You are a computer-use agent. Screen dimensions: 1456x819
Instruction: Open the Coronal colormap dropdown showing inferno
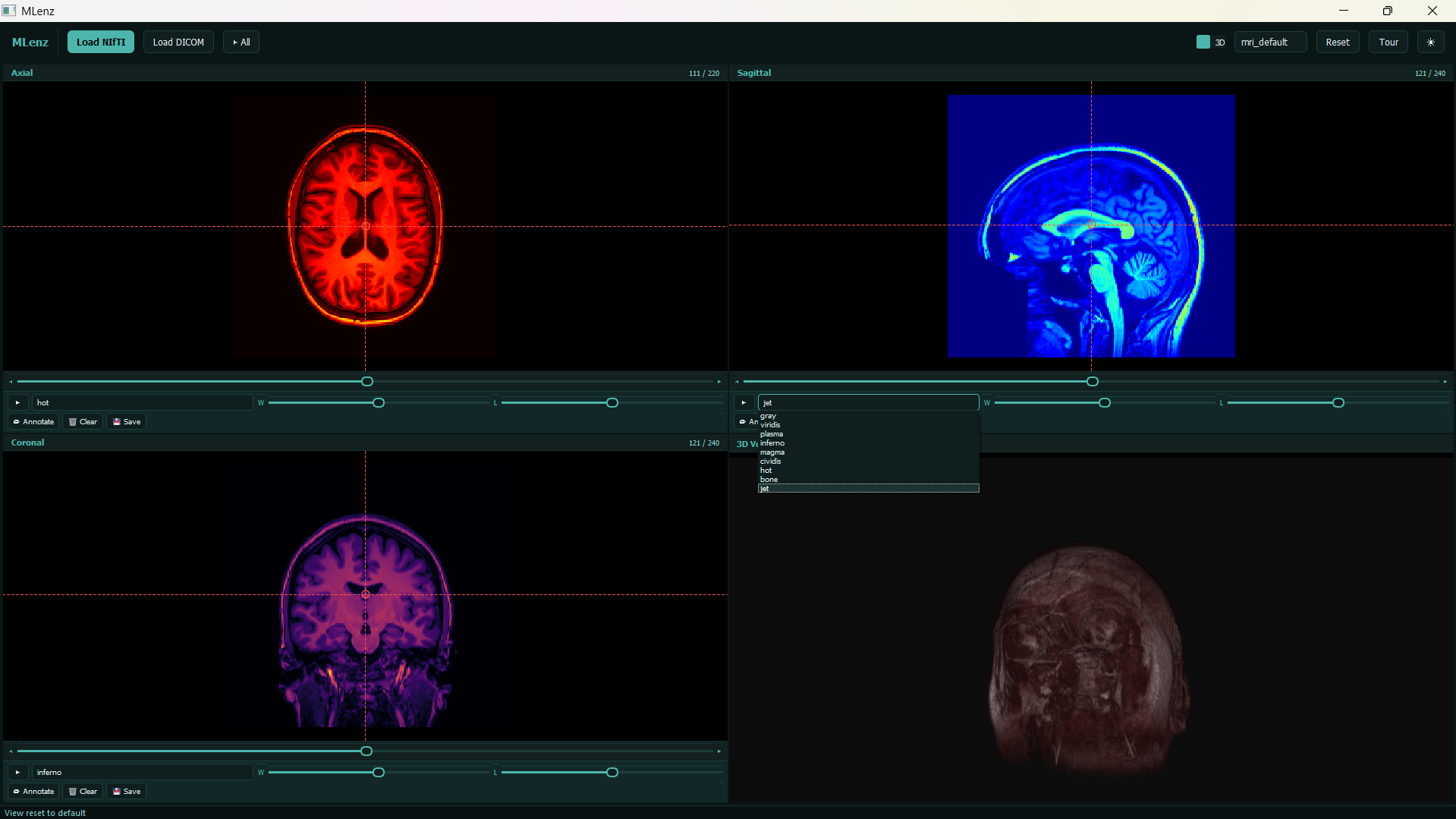(142, 773)
